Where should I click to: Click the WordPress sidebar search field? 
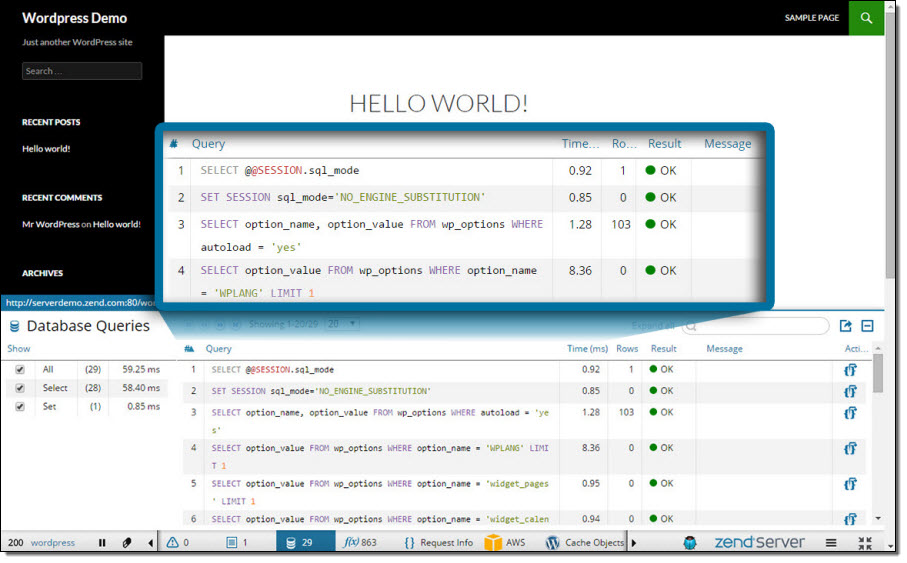82,71
